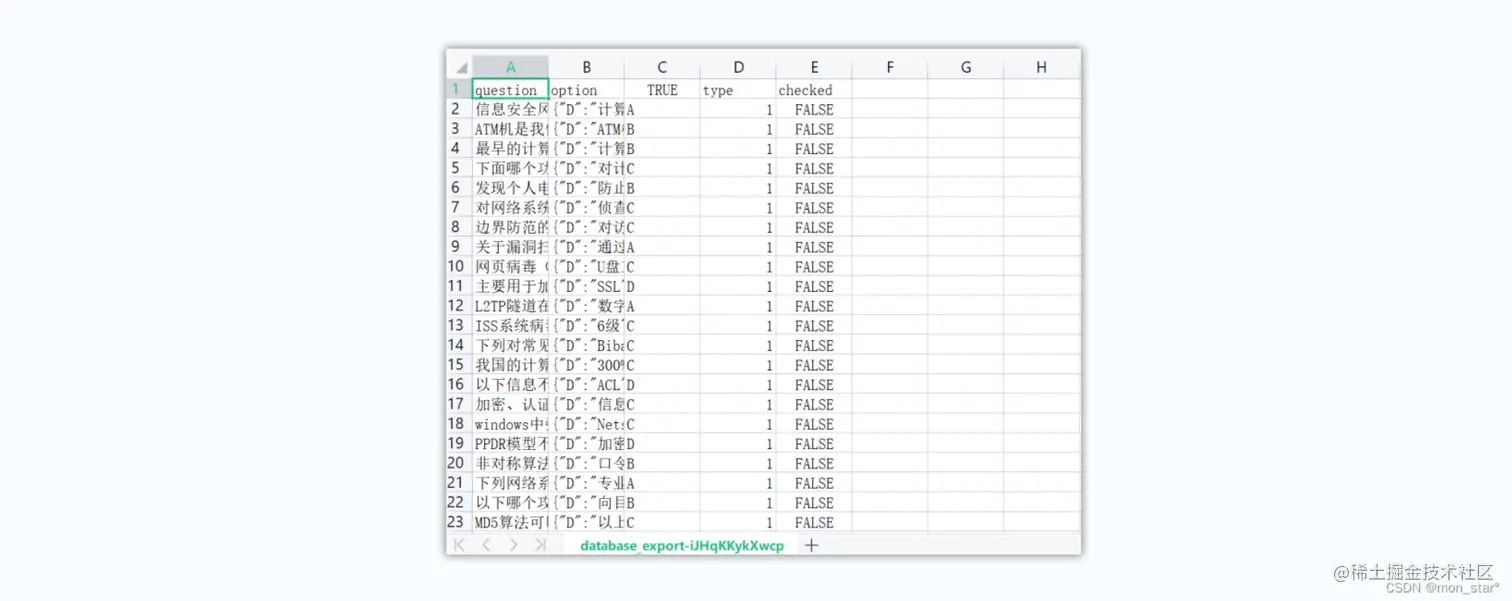
Task: Jump to first sheet with navigation arrow
Action: pos(459,545)
